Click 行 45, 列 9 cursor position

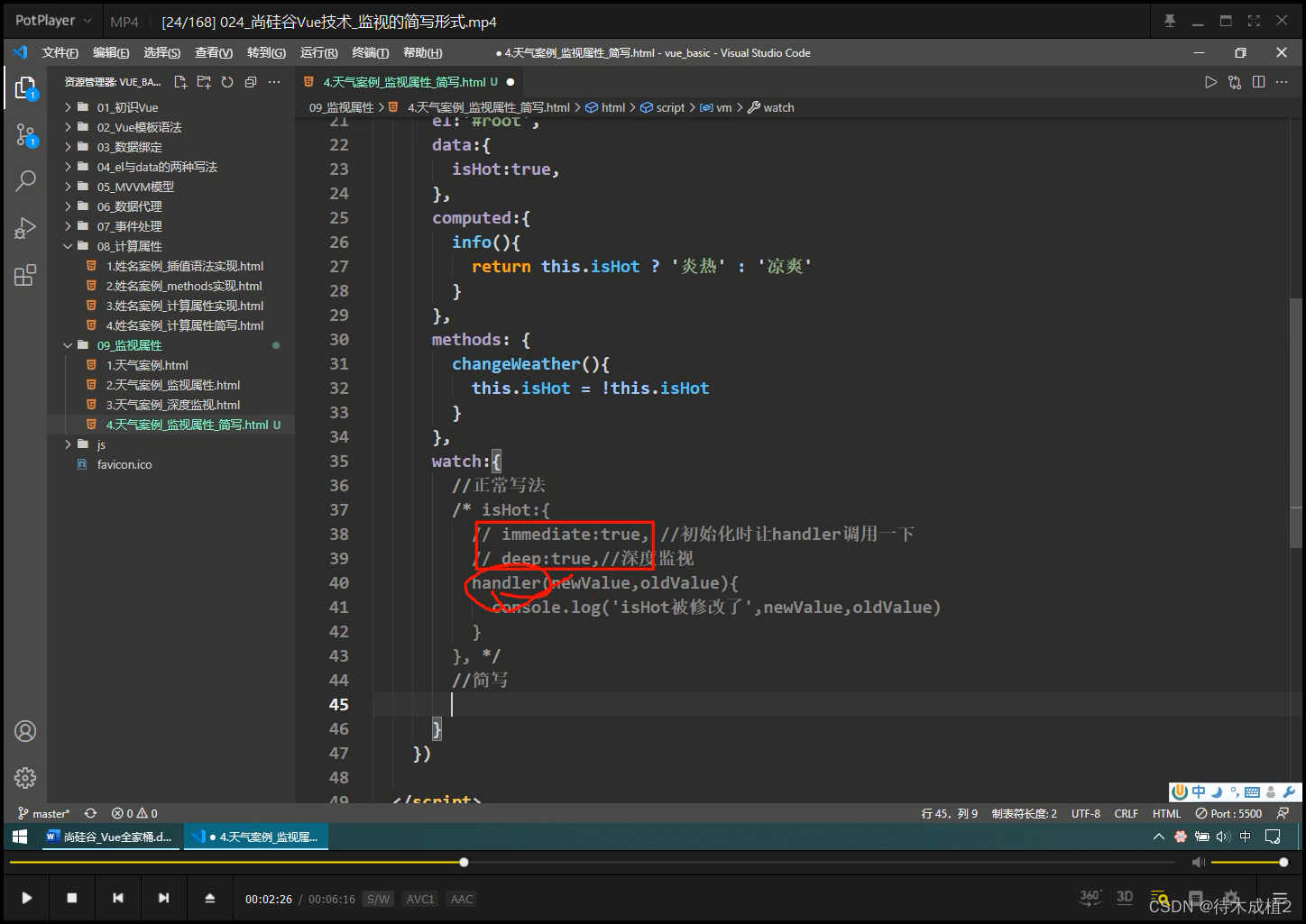(x=950, y=813)
